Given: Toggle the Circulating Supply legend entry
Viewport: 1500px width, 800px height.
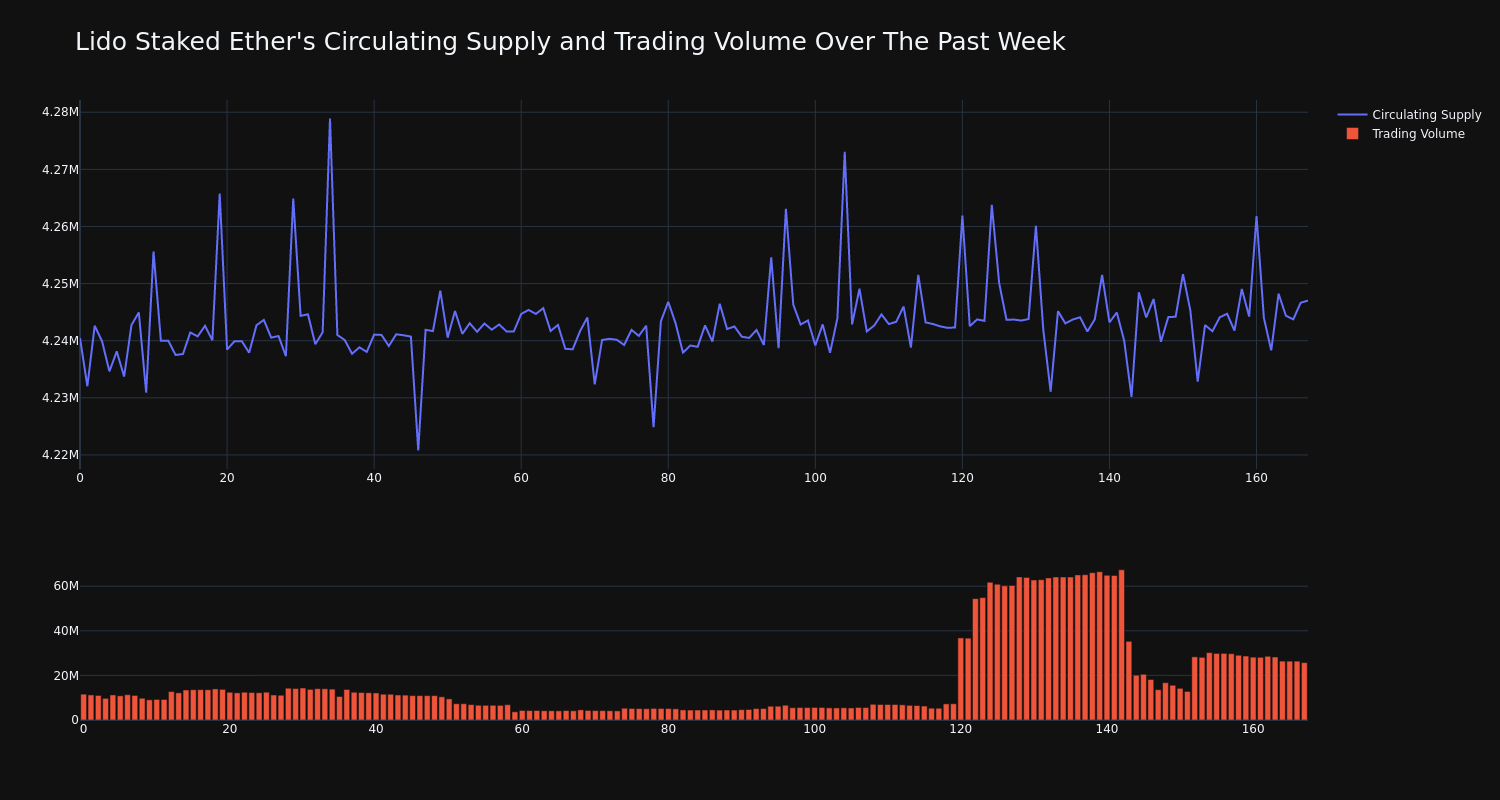Looking at the screenshot, I should click(x=1409, y=115).
